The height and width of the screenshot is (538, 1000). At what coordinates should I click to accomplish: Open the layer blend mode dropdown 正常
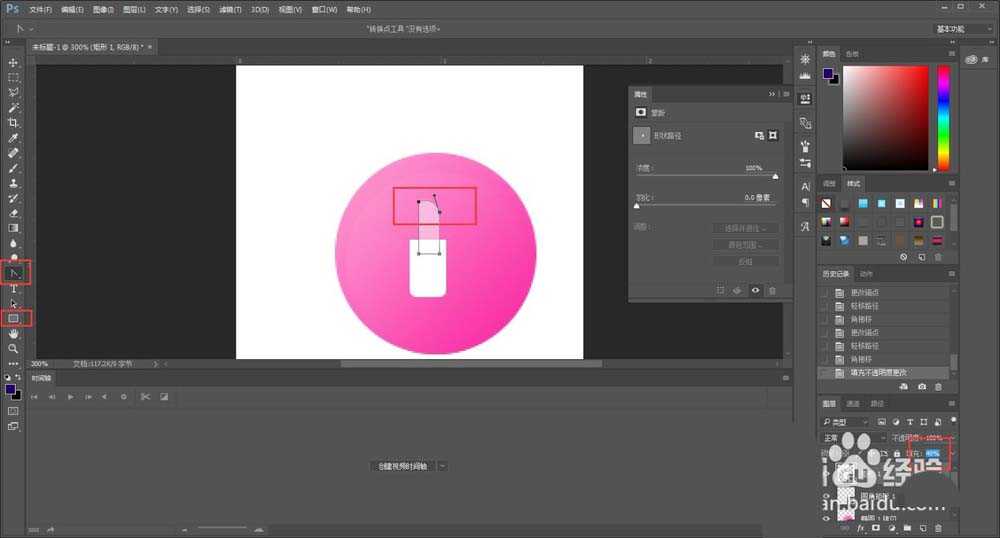[850, 438]
